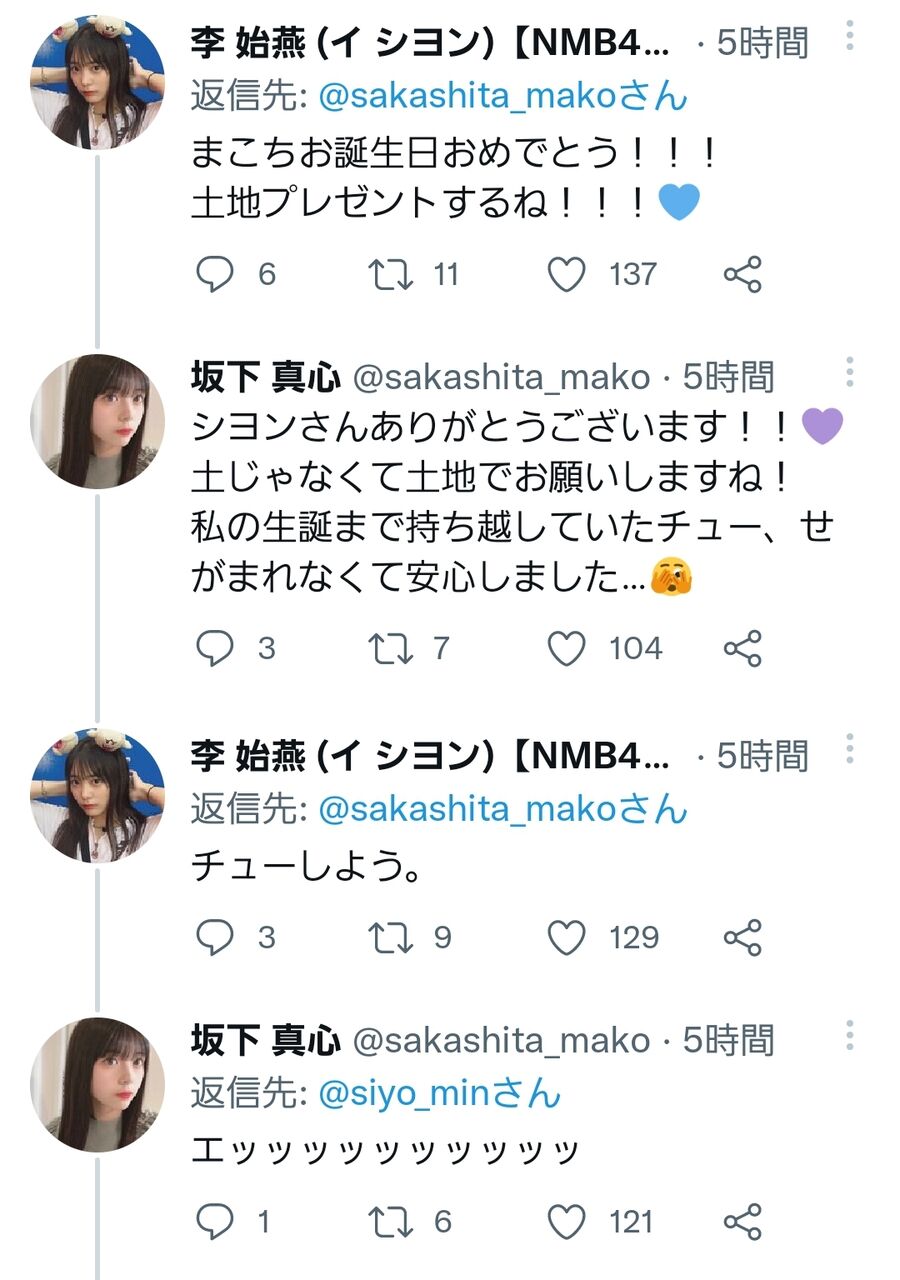The height and width of the screenshot is (1280, 900).
Task: Retweet the first tweet with 11 retweets
Action: (x=391, y=274)
